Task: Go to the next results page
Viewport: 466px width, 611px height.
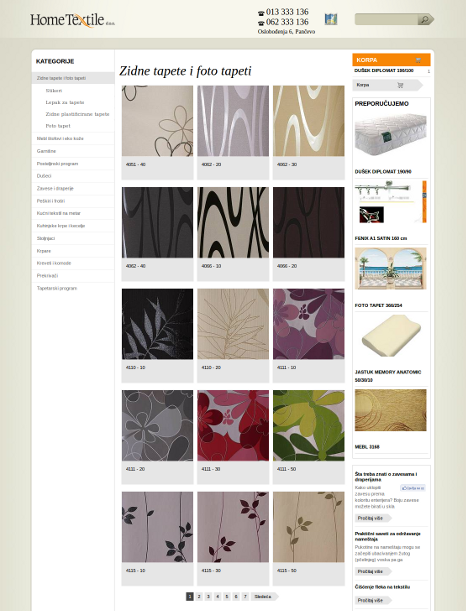Action: click(x=265, y=597)
